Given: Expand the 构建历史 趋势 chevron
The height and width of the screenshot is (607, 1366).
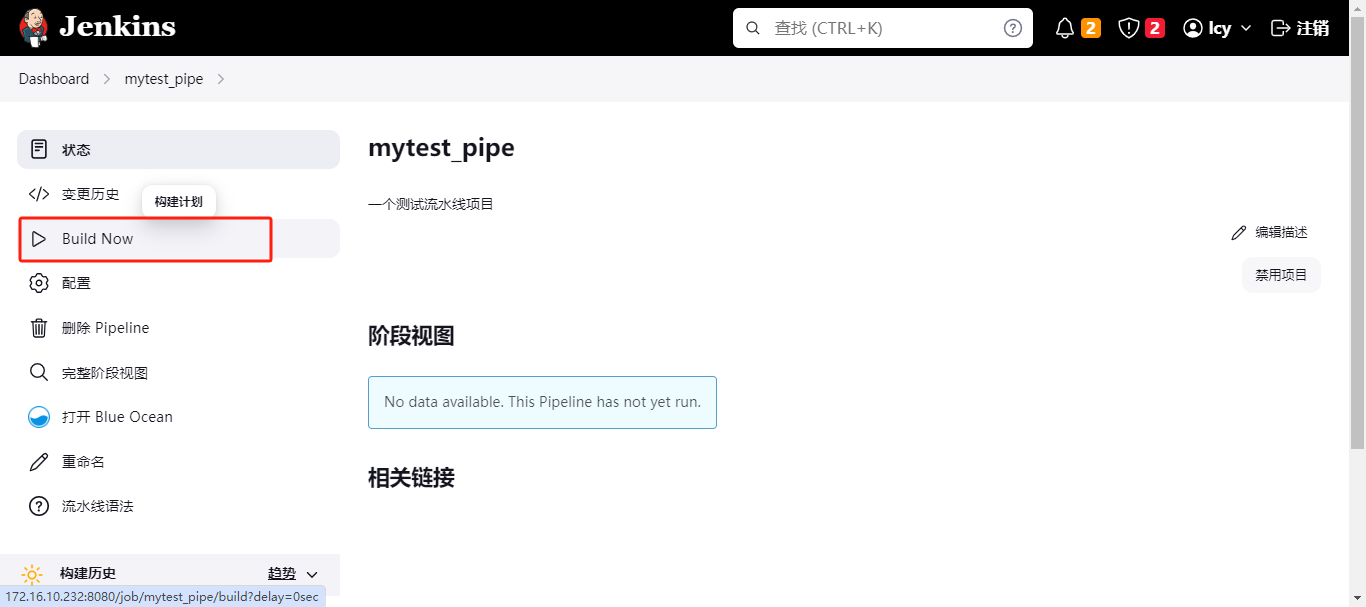Looking at the screenshot, I should coord(312,574).
